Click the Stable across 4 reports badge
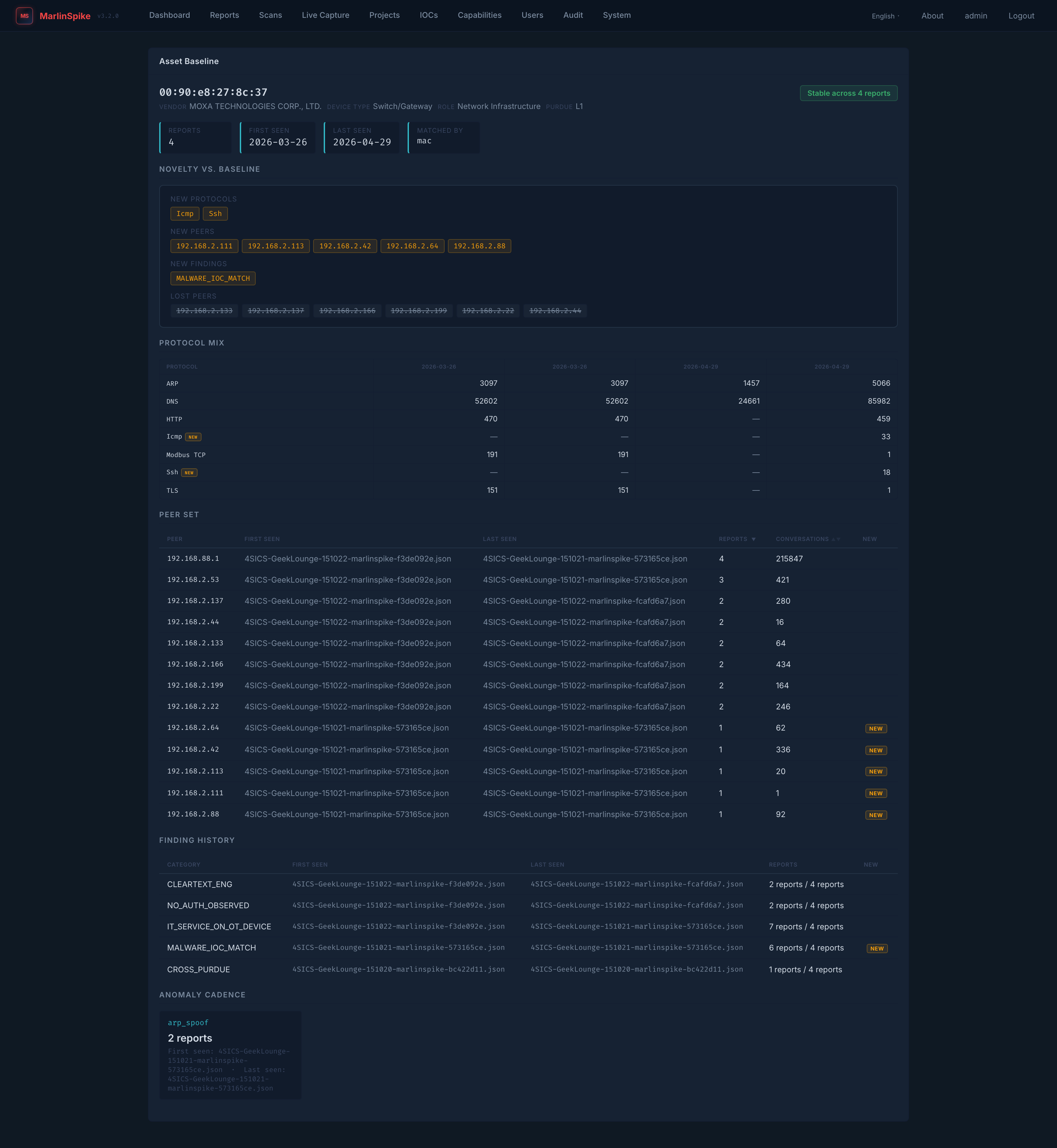The image size is (1057, 1148). [848, 93]
